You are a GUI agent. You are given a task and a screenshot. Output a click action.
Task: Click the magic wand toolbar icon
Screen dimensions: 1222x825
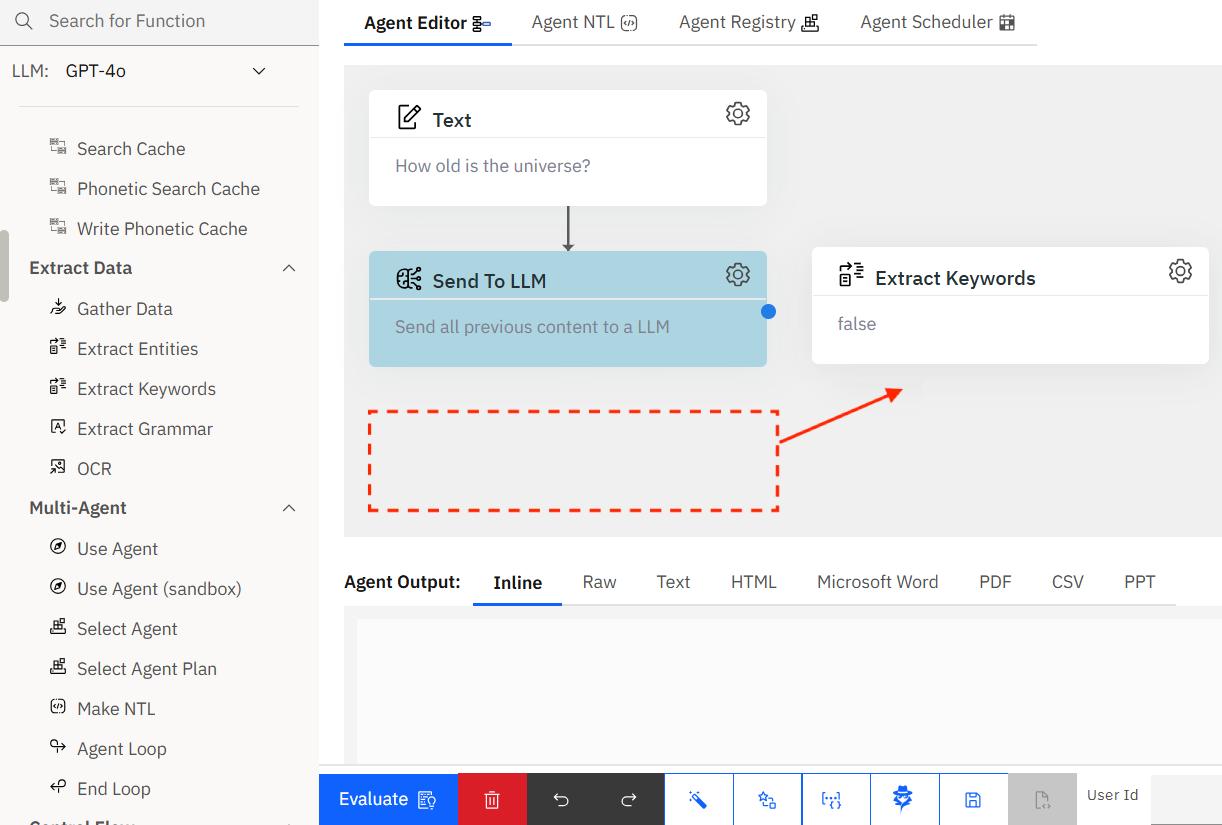point(698,799)
